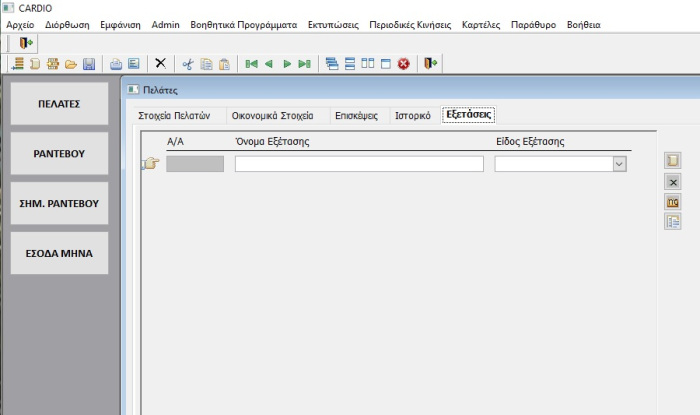This screenshot has width=700, height=415.
Task: Go to the first record with green arrow
Action: tap(252, 64)
